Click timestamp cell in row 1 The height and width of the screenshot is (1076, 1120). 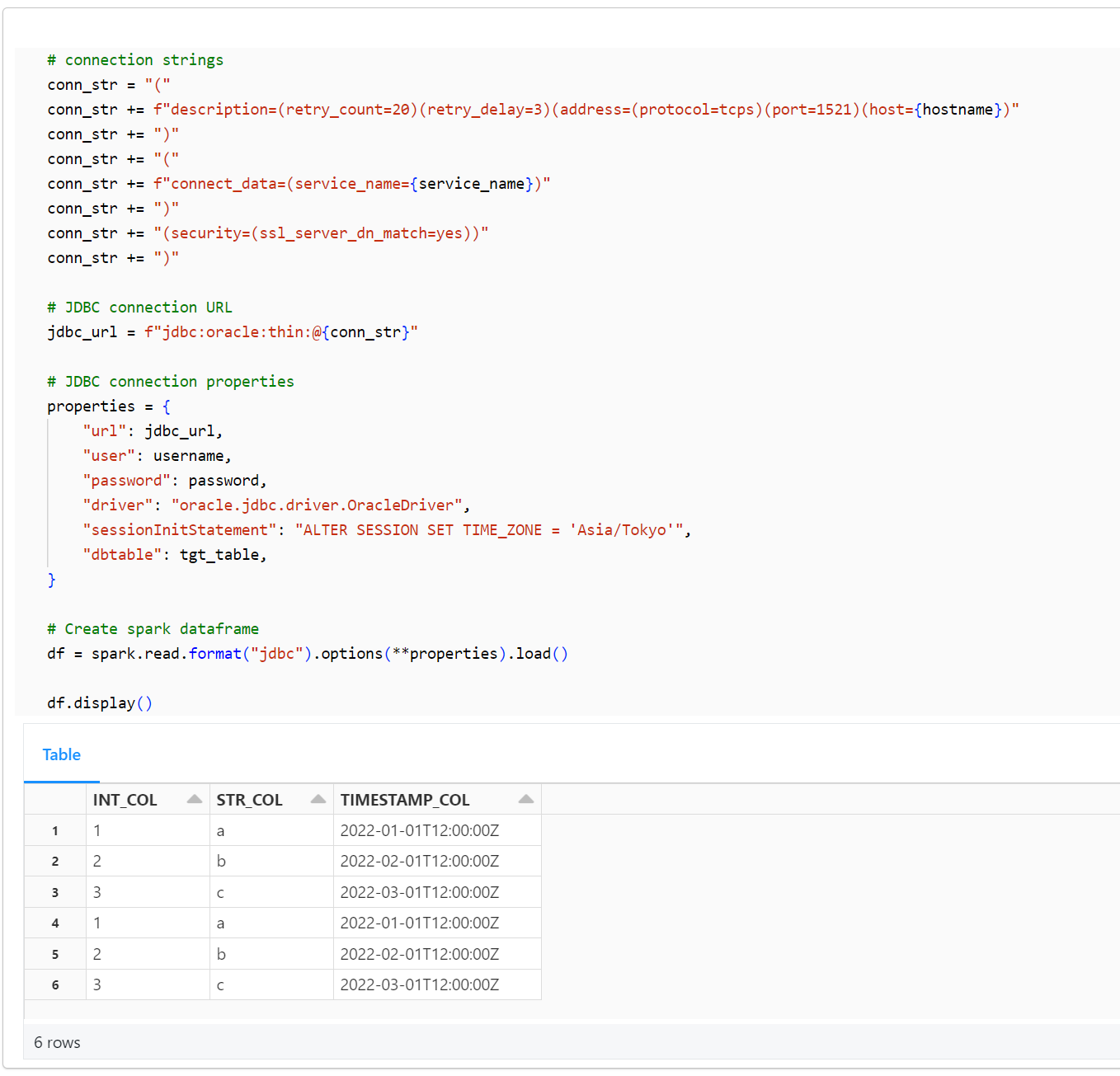click(437, 830)
